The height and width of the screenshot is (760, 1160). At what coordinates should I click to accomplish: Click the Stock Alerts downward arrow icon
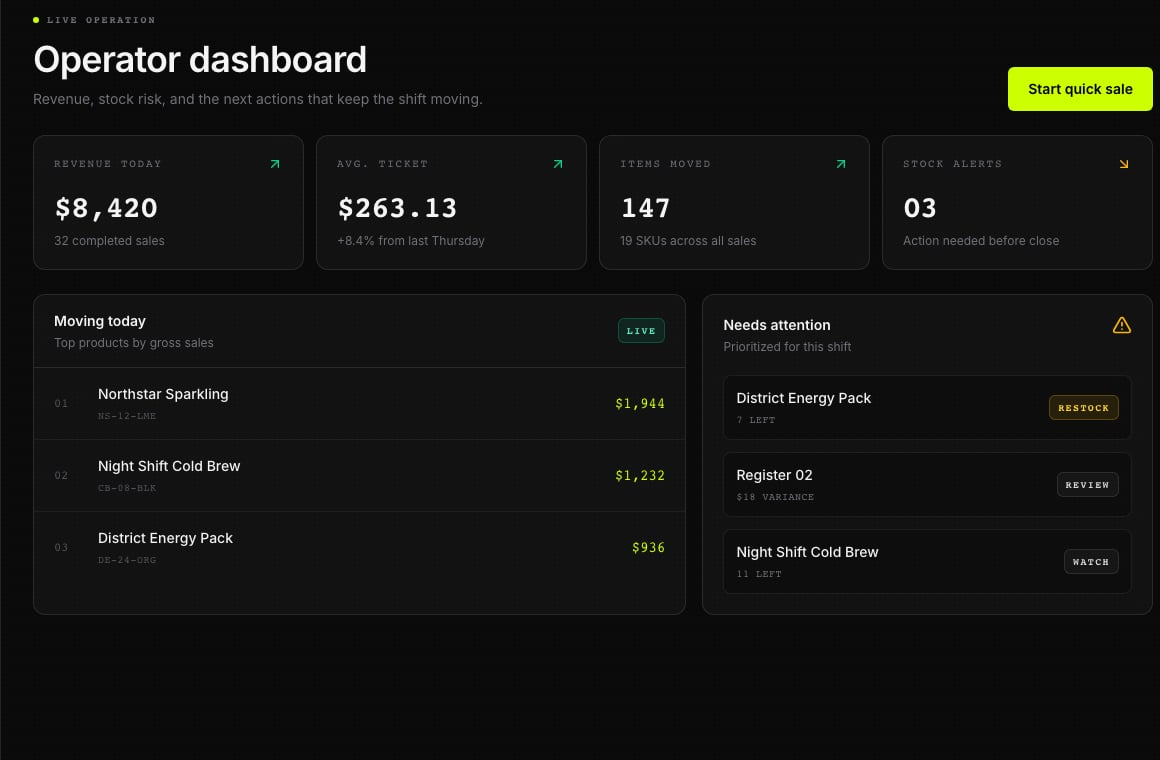[x=1124, y=164]
